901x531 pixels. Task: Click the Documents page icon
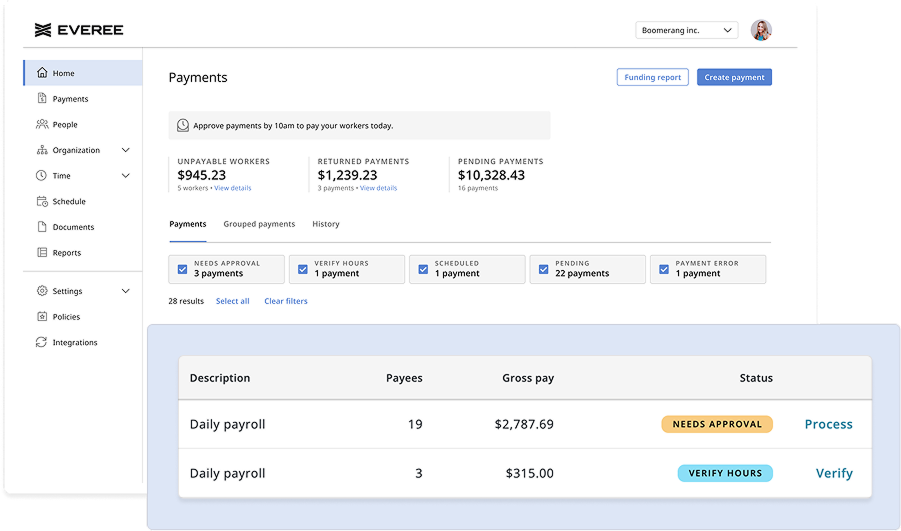pos(42,226)
